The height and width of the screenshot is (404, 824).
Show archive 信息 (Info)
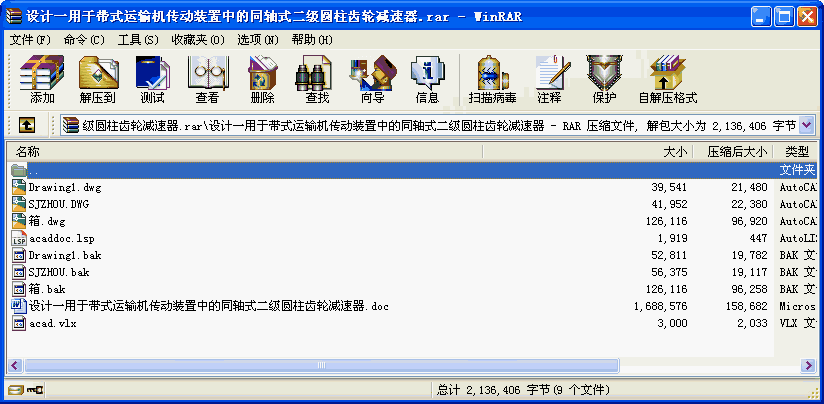pyautogui.click(x=427, y=79)
